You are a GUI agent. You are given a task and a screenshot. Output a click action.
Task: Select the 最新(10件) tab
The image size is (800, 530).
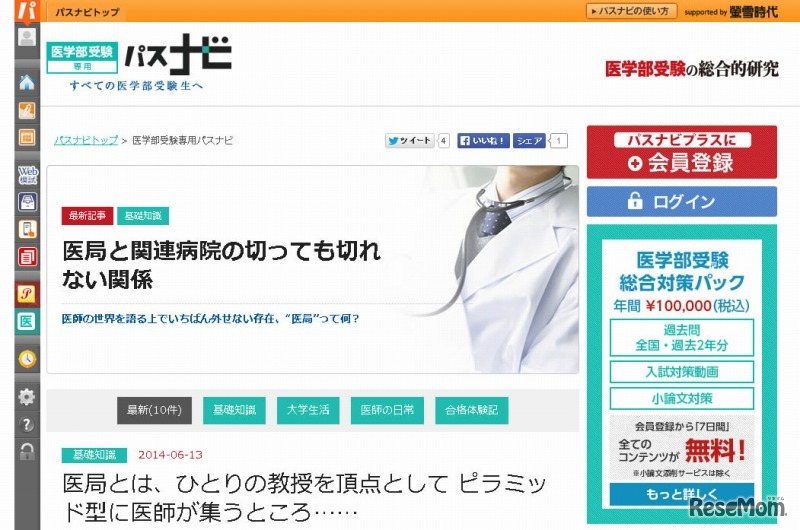coord(155,410)
